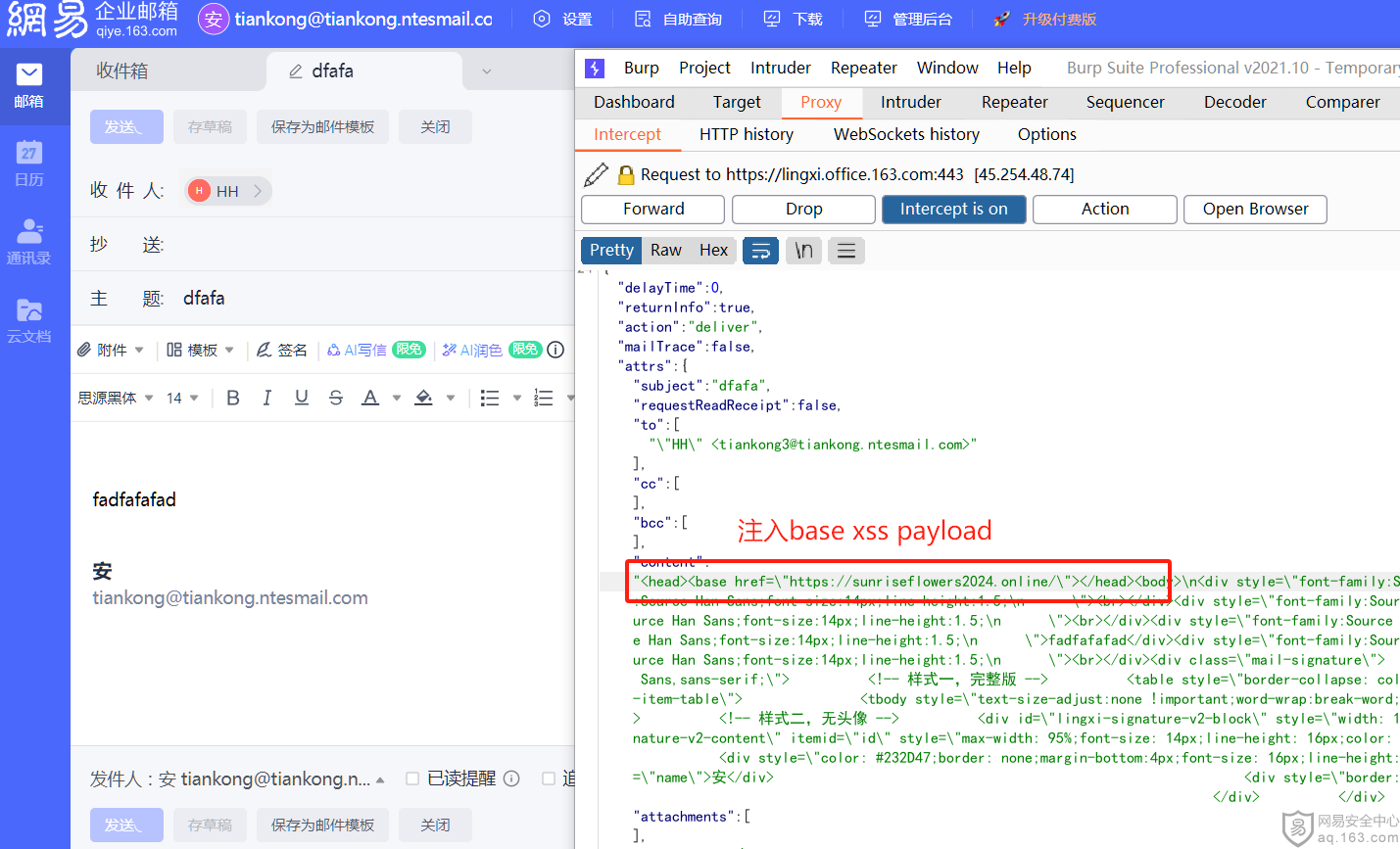Image resolution: width=1400 pixels, height=849 pixels.
Task: Open the 日历 calendar sidebar icon
Action: point(28,164)
